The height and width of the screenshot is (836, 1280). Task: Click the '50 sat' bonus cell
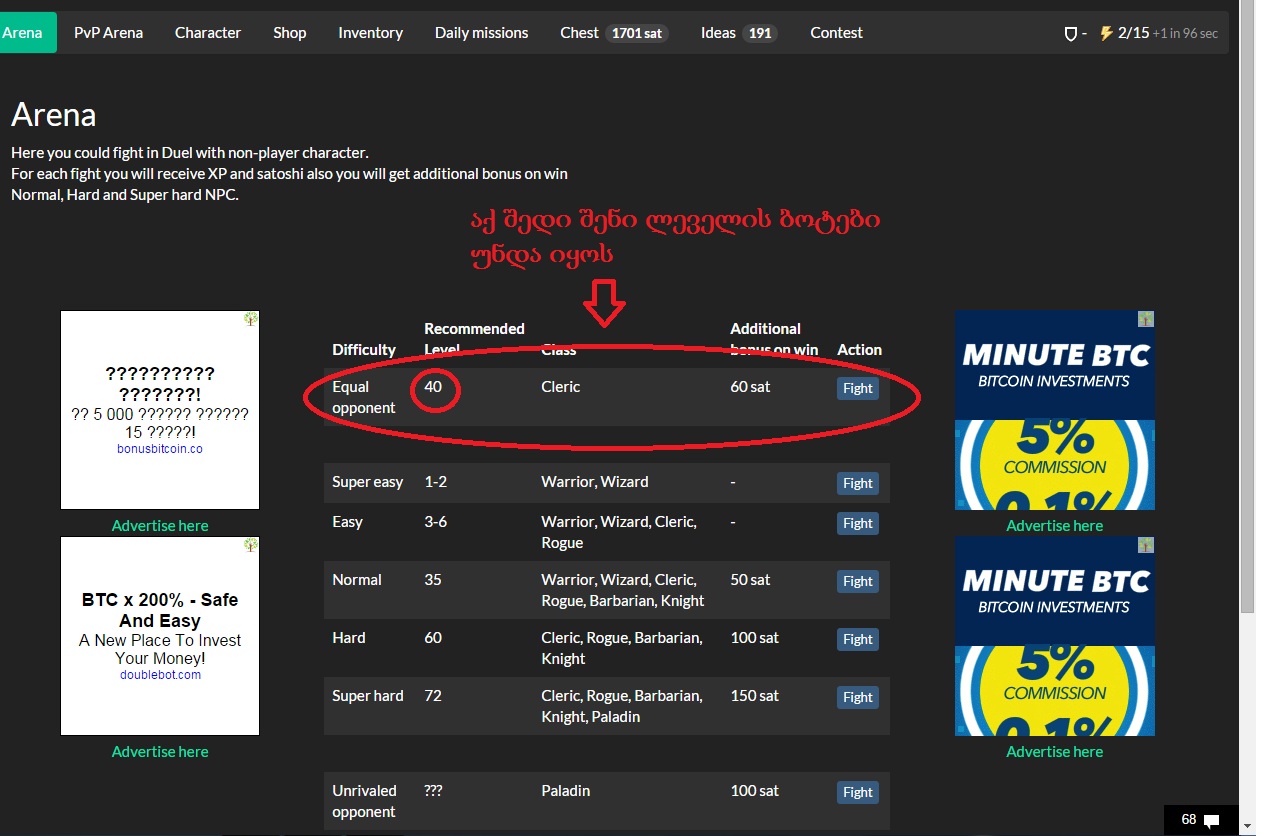751,580
